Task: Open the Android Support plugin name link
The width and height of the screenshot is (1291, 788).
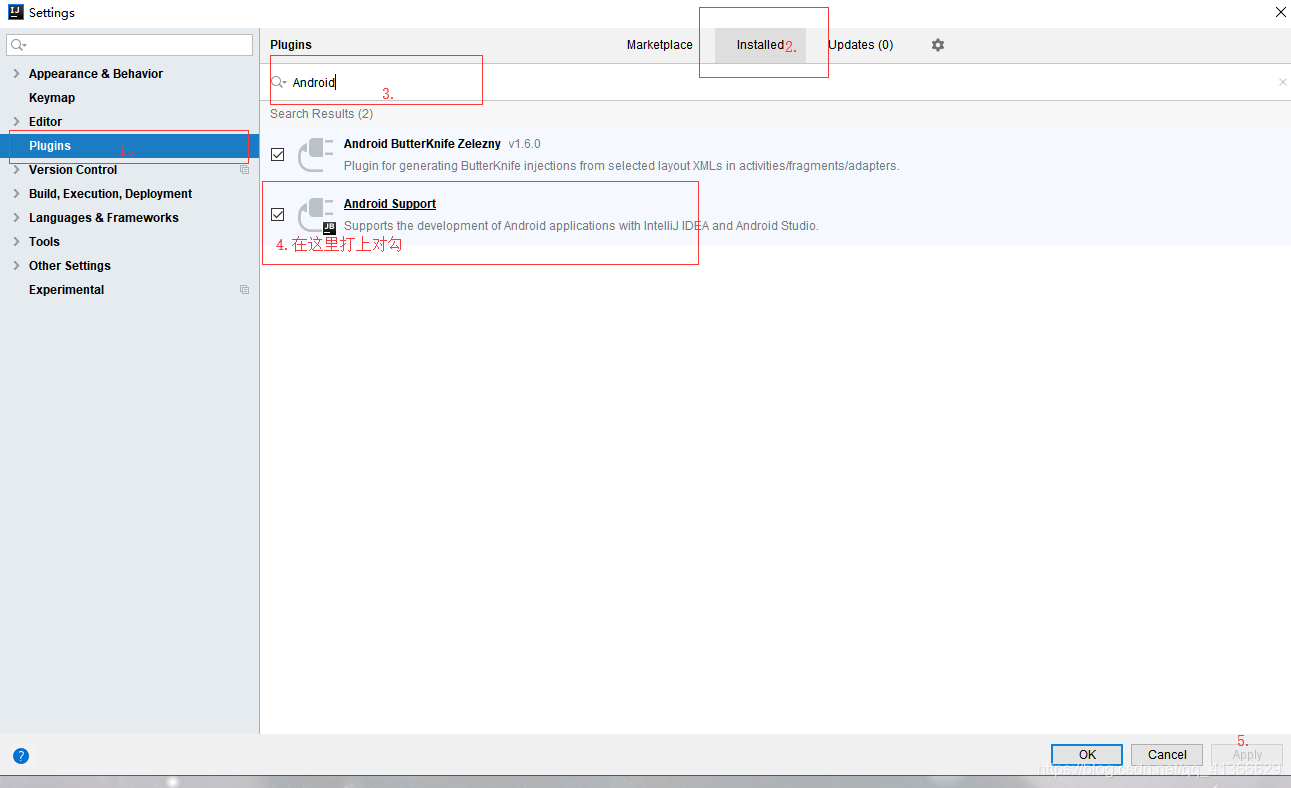Action: coord(390,204)
